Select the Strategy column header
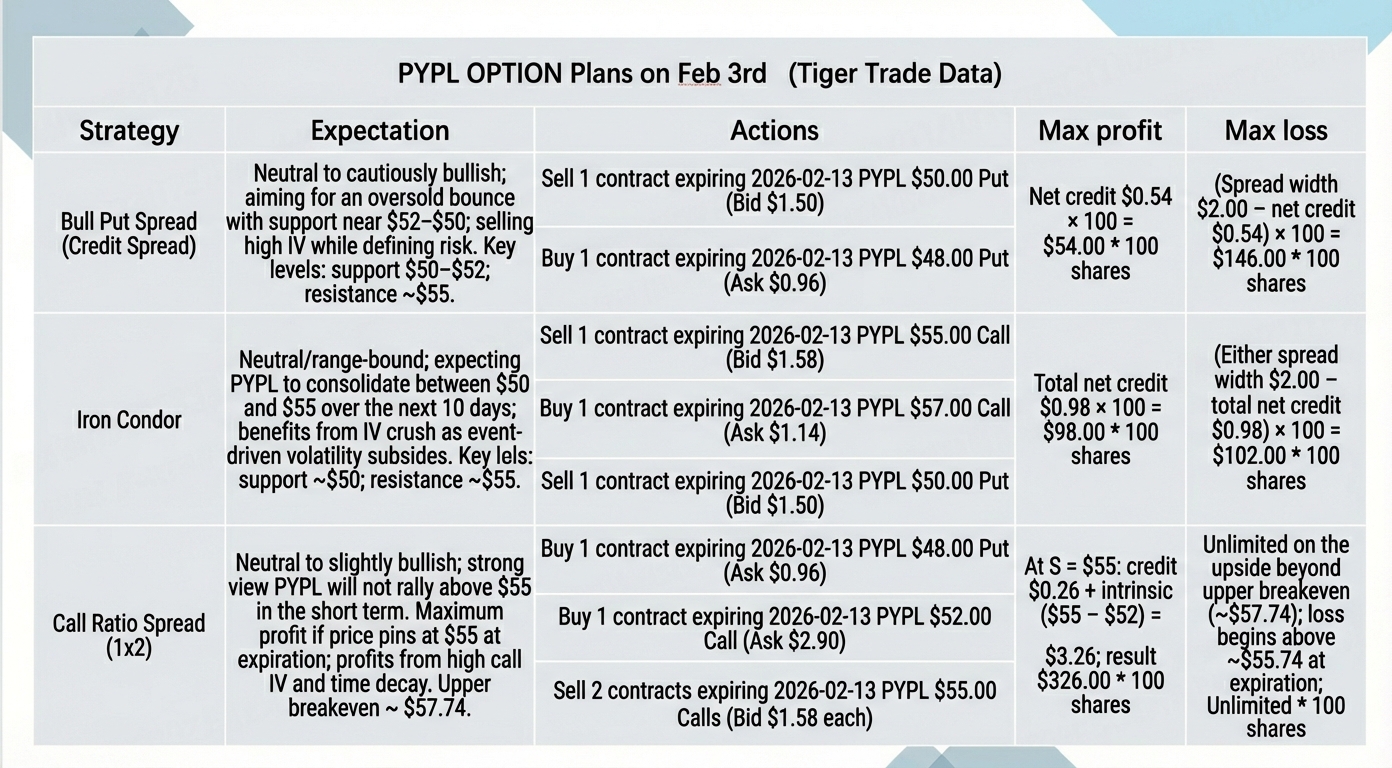The width and height of the screenshot is (1392, 768). pos(129,130)
